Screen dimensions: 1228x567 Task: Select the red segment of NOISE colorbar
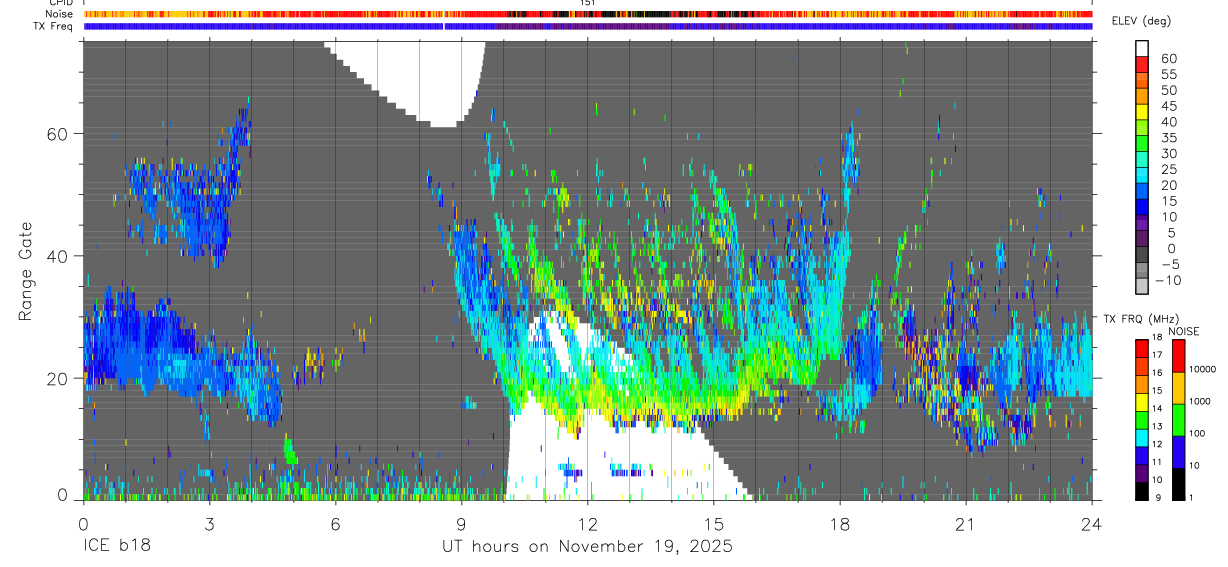pyautogui.click(x=1178, y=356)
